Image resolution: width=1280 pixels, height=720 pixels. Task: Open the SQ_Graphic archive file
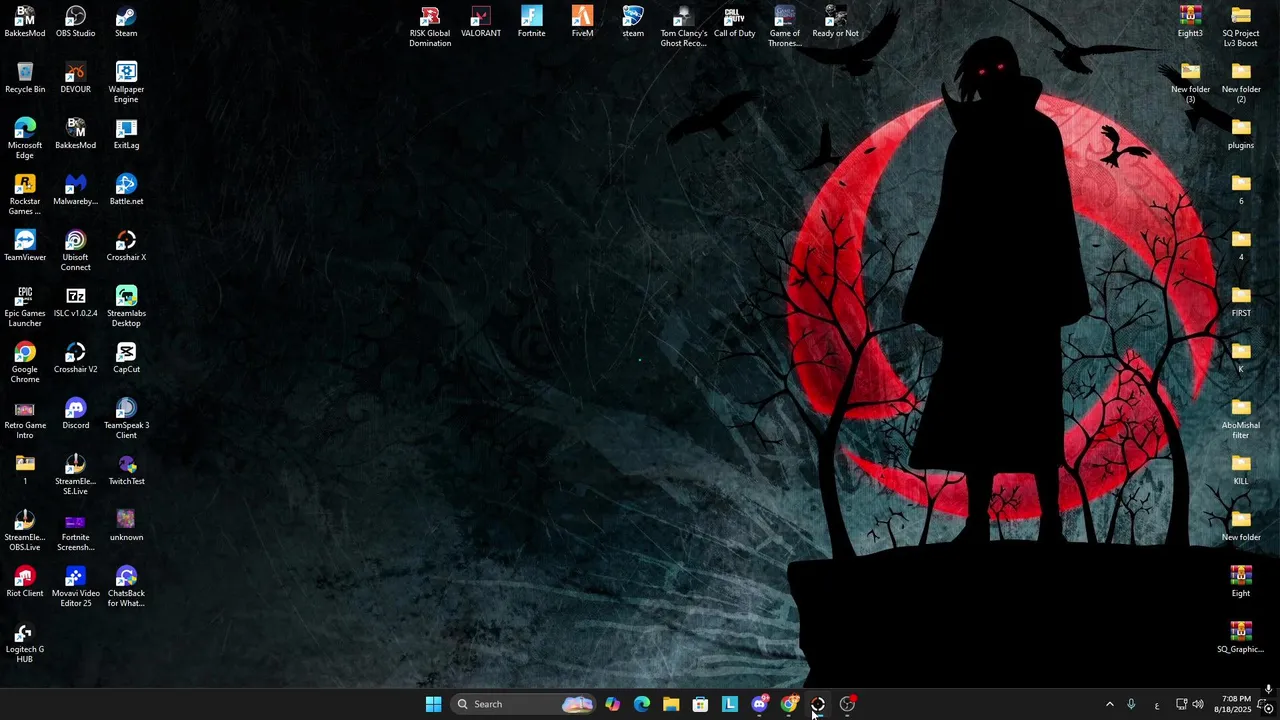point(1241,638)
